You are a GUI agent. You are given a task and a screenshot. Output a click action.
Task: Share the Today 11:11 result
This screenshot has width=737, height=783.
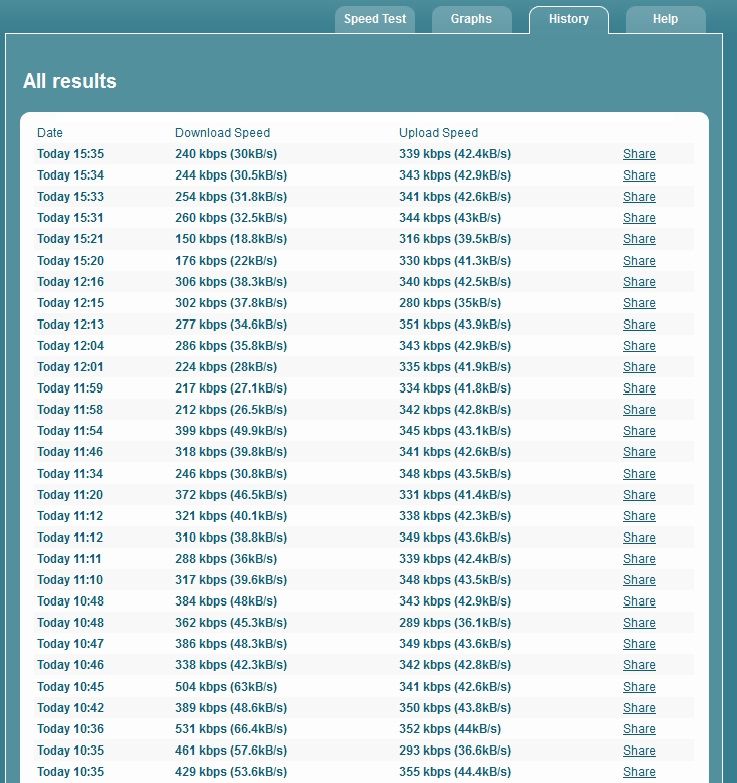coord(639,558)
